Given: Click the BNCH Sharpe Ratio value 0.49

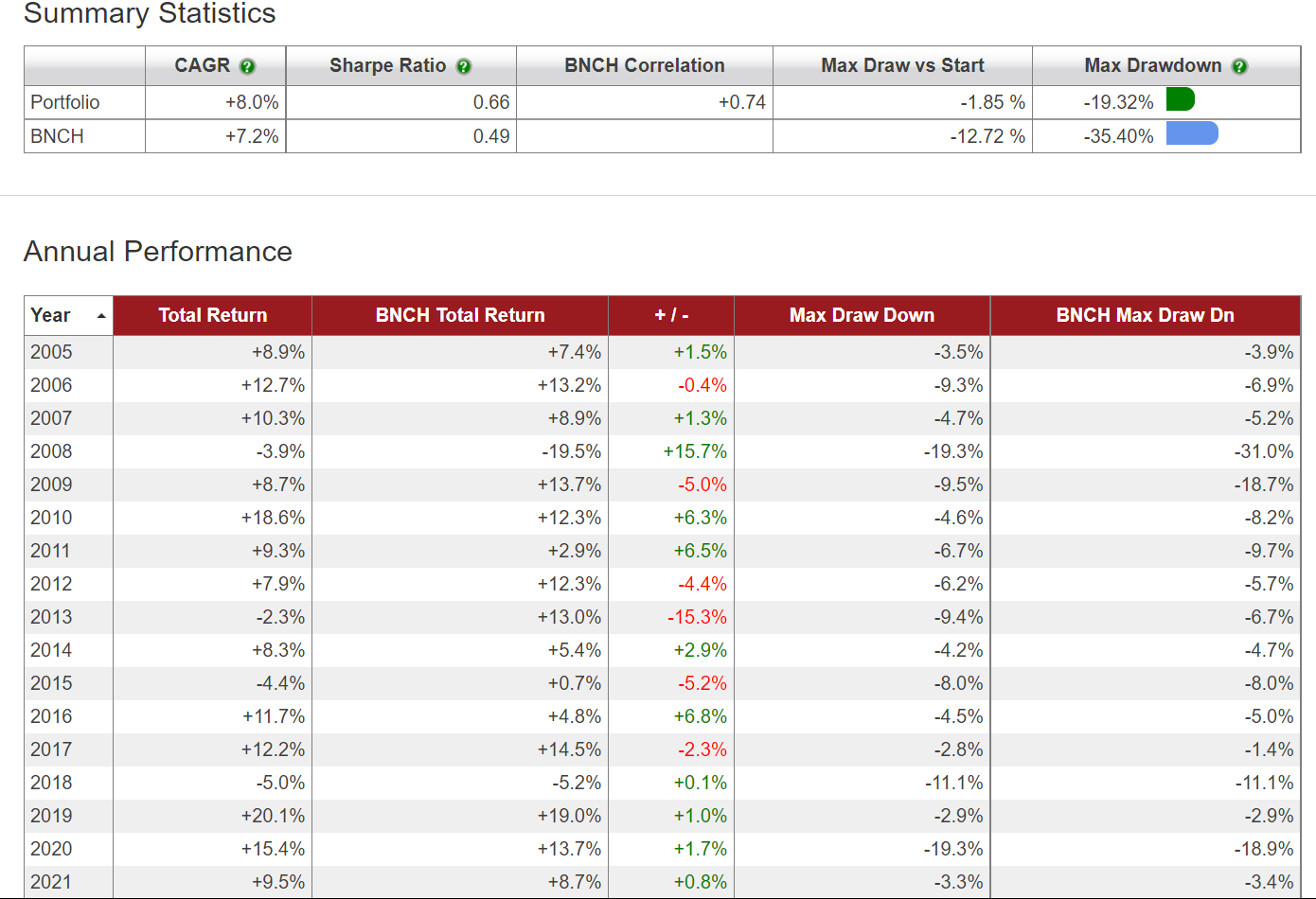Looking at the screenshot, I should [x=491, y=136].
